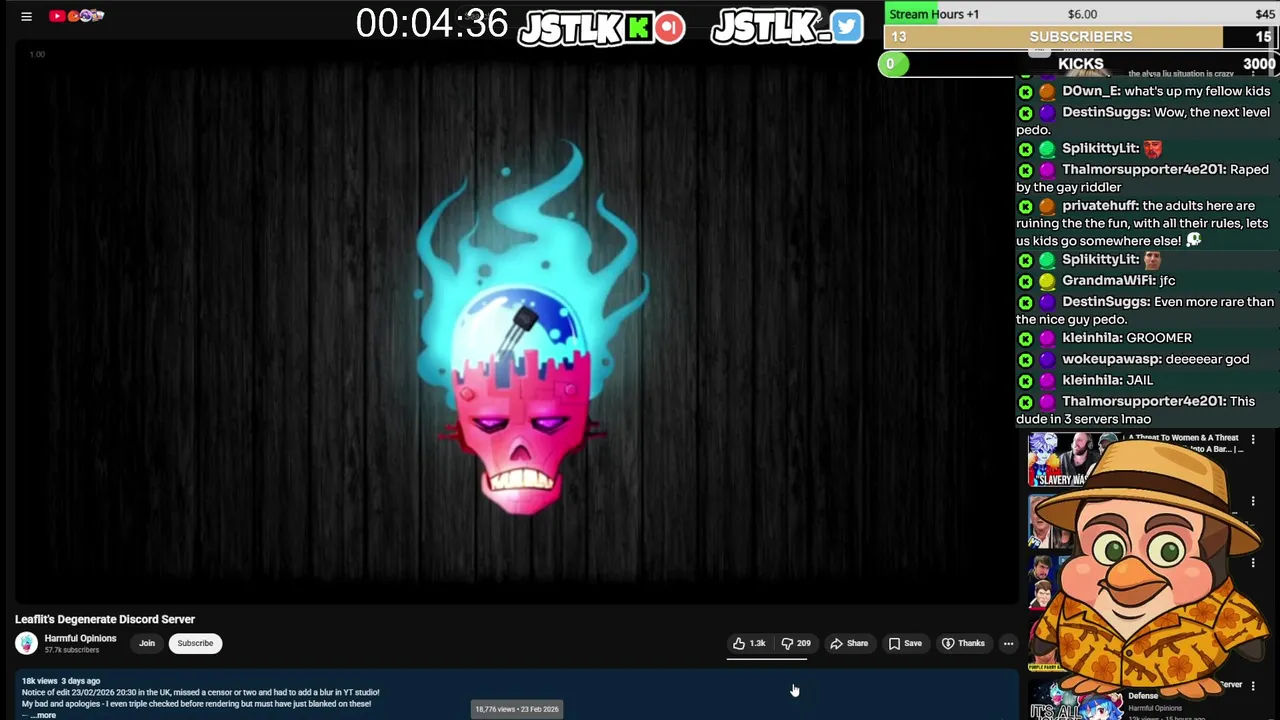Click the '18k views 3 days ago' text

(61, 681)
